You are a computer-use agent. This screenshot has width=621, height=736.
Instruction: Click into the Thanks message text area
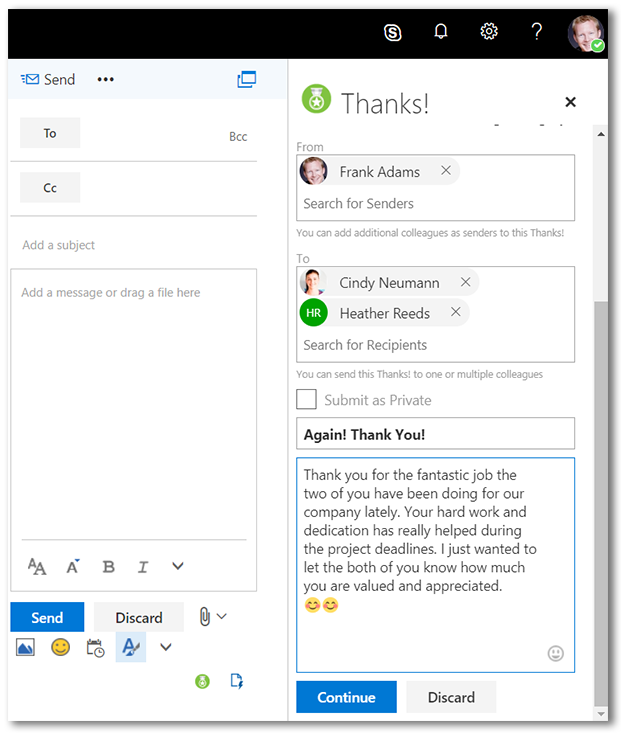[435, 565]
